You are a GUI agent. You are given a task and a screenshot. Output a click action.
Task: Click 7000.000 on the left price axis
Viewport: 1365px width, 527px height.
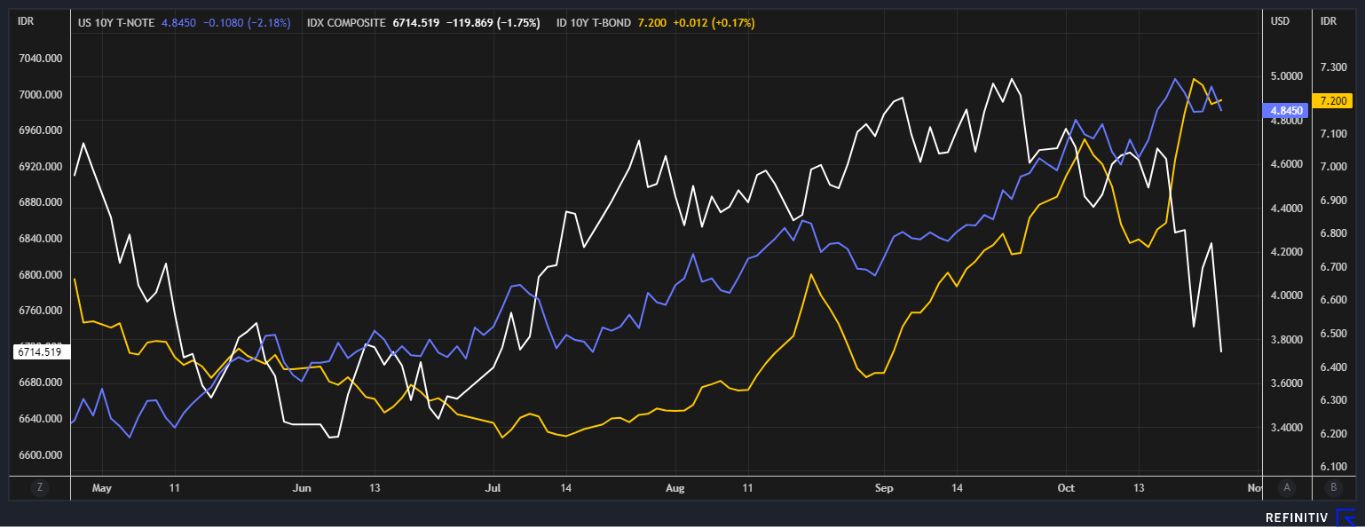pyautogui.click(x=42, y=95)
